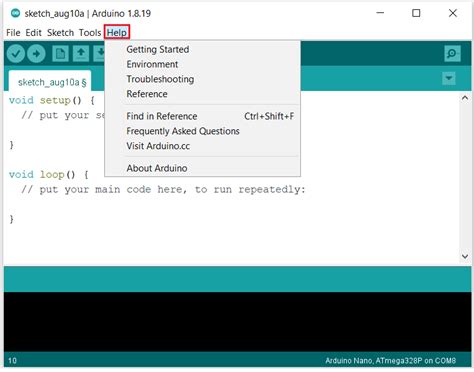Open Troubleshooting help entry

(x=203, y=79)
